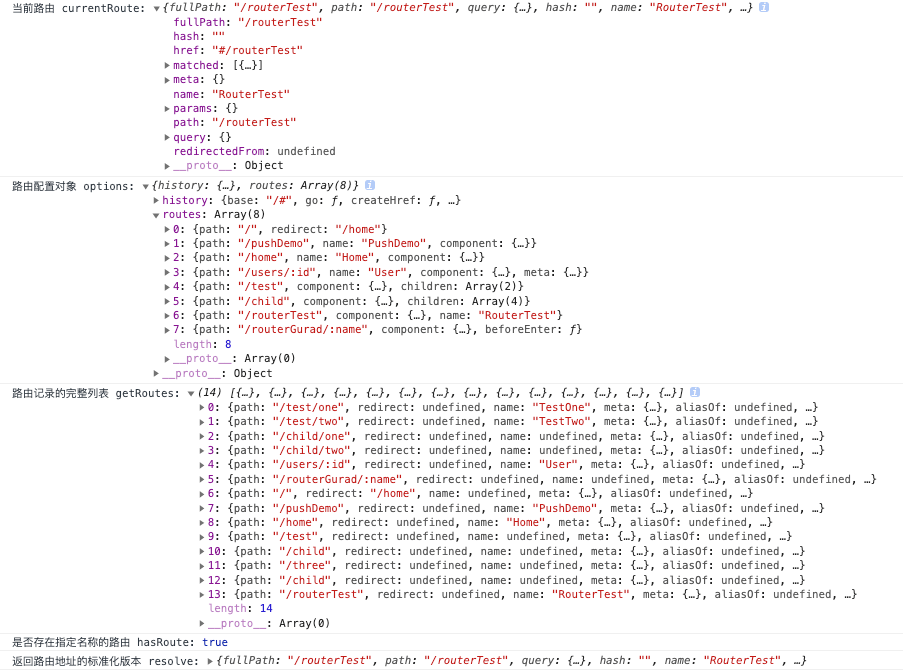Expand the "/home" route named Home in options
The image size is (903, 672).
click(x=167, y=258)
